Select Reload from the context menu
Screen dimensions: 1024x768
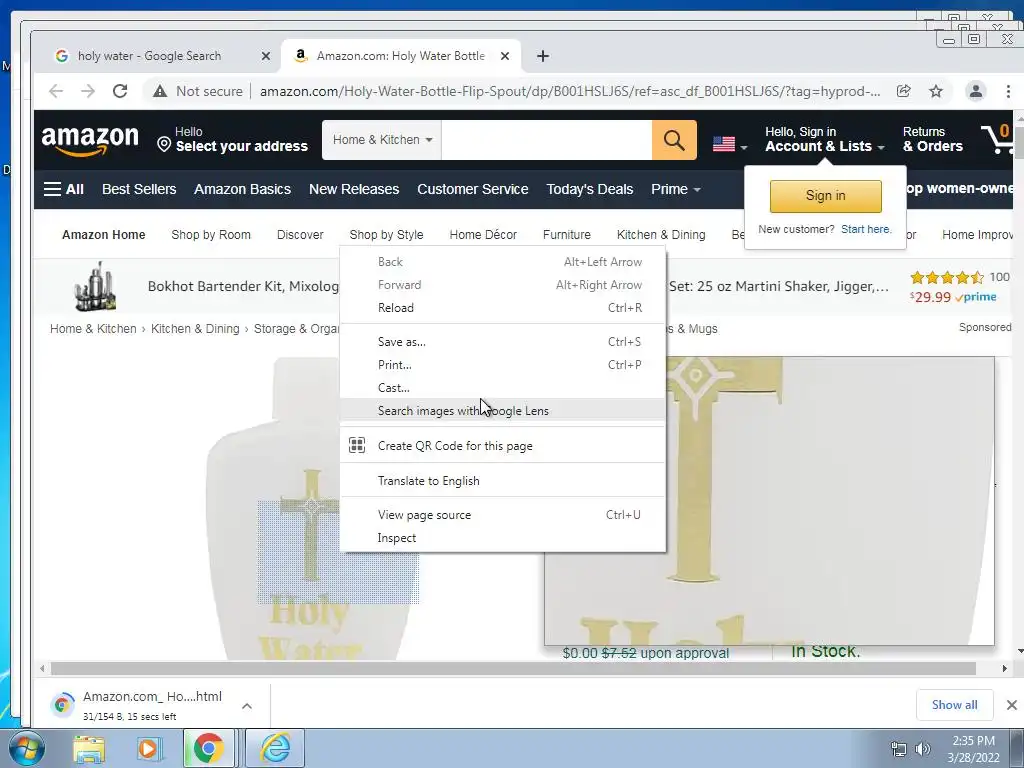[x=503, y=308]
